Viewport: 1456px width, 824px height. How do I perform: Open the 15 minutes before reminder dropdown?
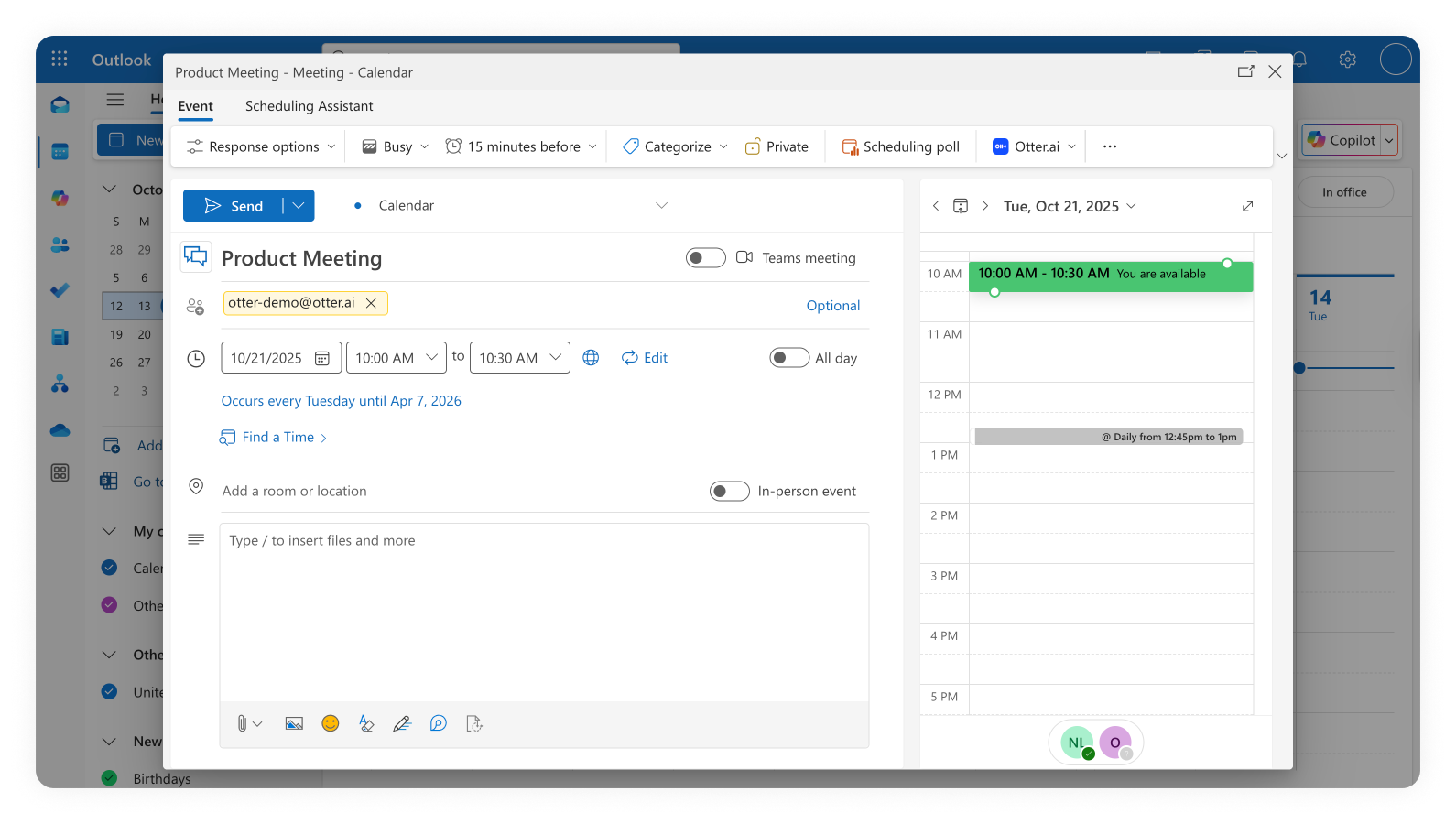click(521, 146)
